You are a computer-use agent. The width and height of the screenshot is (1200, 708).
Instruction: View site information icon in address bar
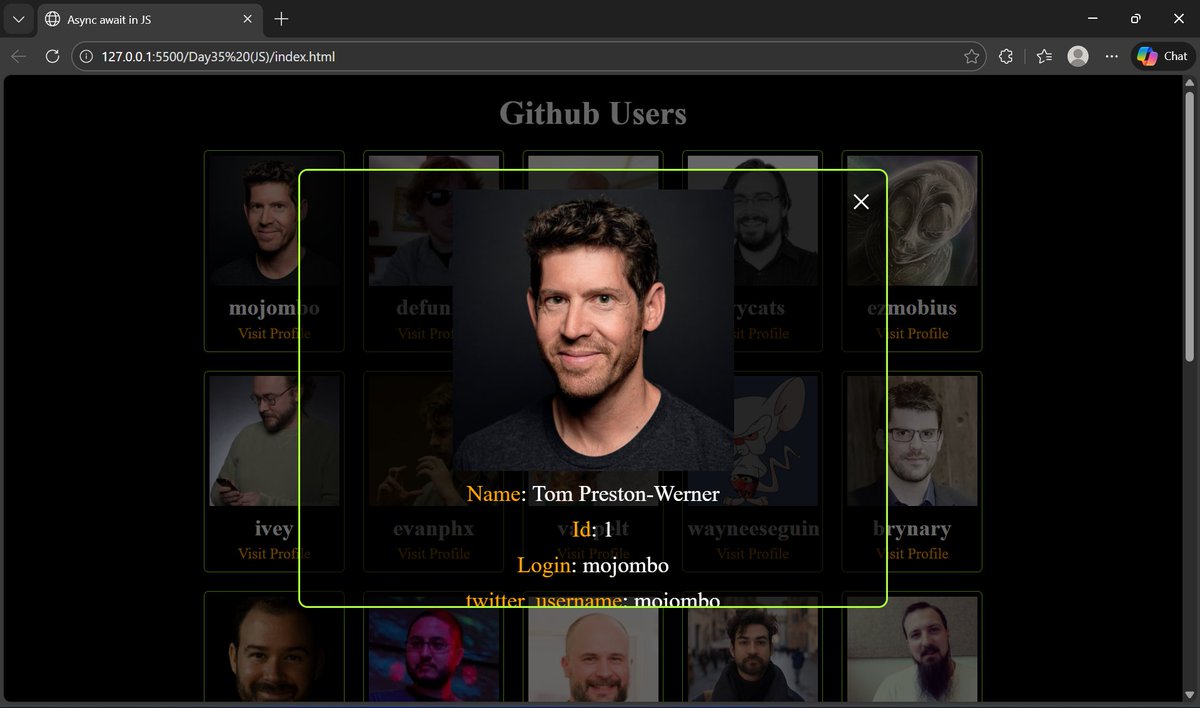click(87, 57)
